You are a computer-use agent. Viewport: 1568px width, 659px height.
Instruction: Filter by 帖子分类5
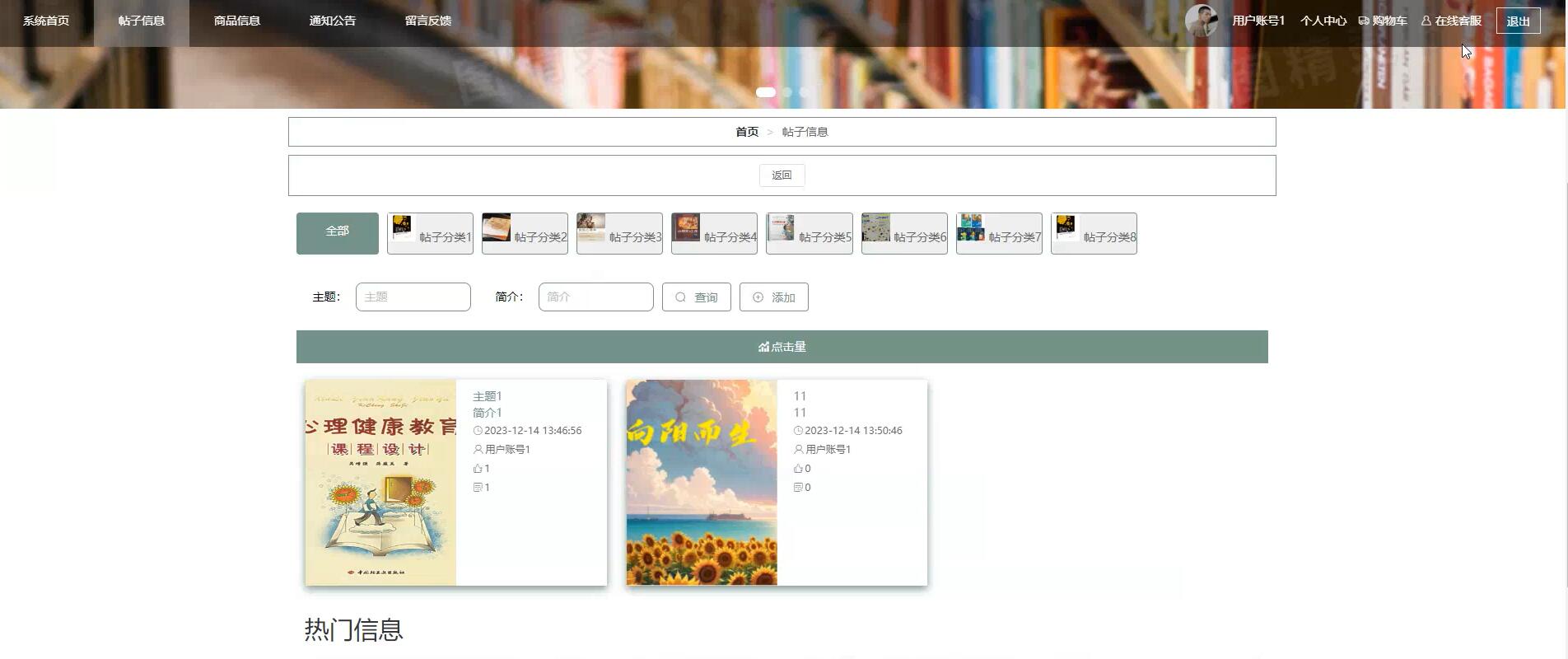(810, 233)
